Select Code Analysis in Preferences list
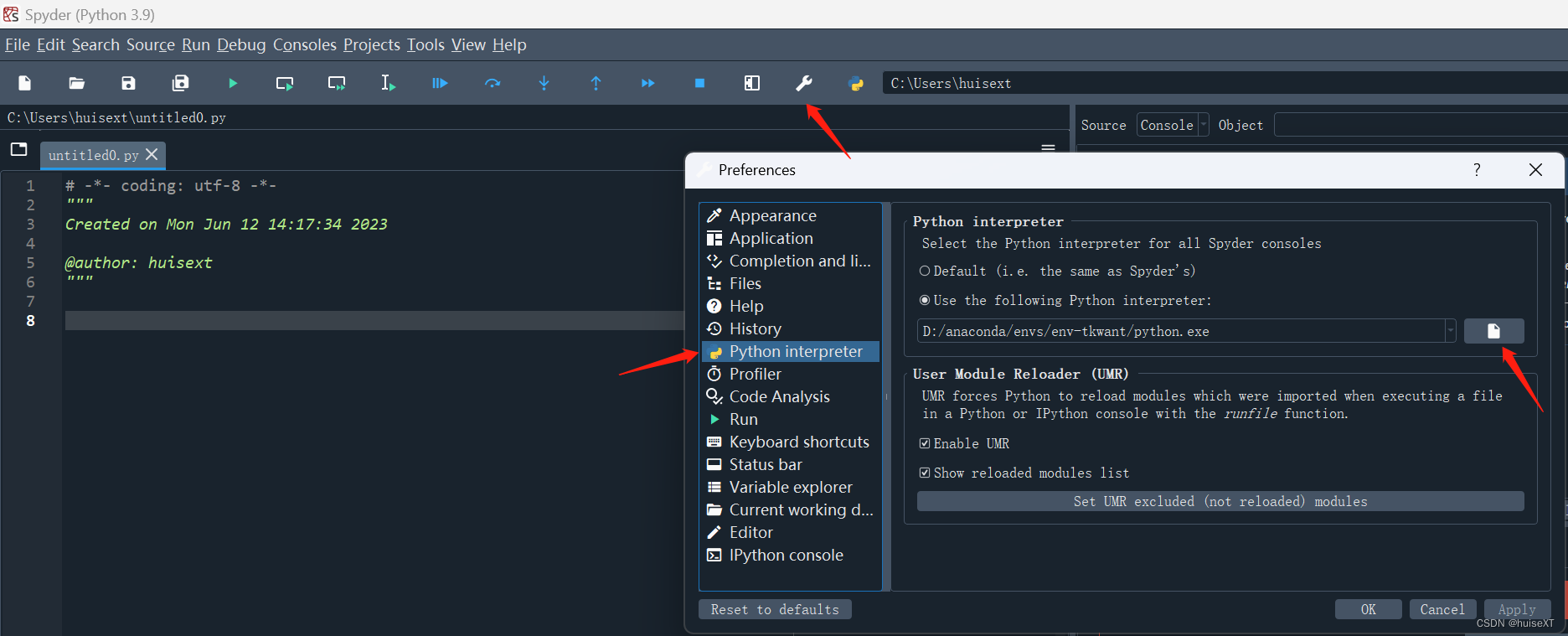Image resolution: width=1568 pixels, height=636 pixels. (791, 396)
